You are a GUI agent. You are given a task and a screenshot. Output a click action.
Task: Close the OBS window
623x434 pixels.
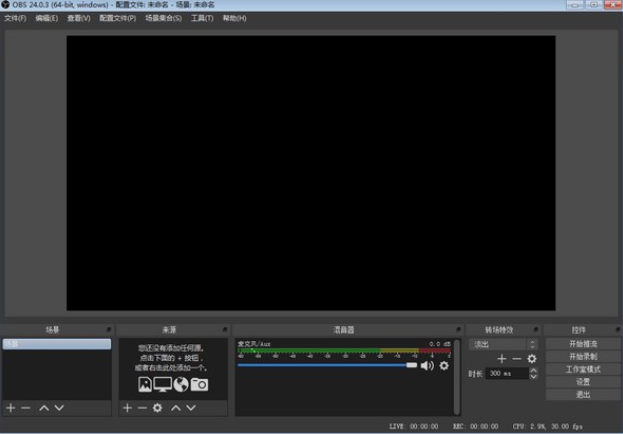[x=613, y=5]
